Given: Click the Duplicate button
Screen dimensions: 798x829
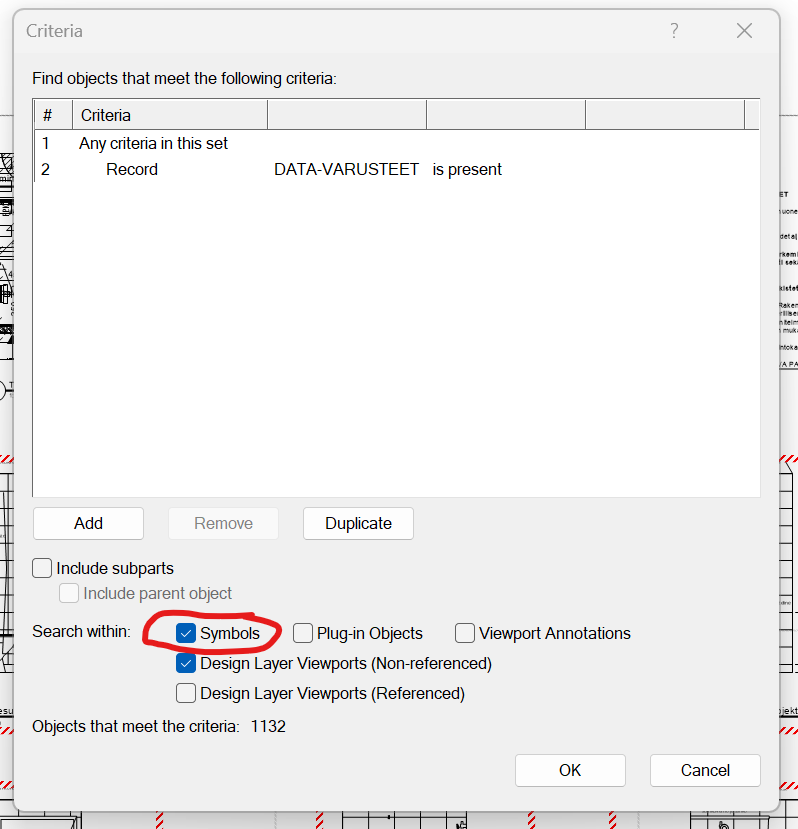Looking at the screenshot, I should tap(358, 523).
